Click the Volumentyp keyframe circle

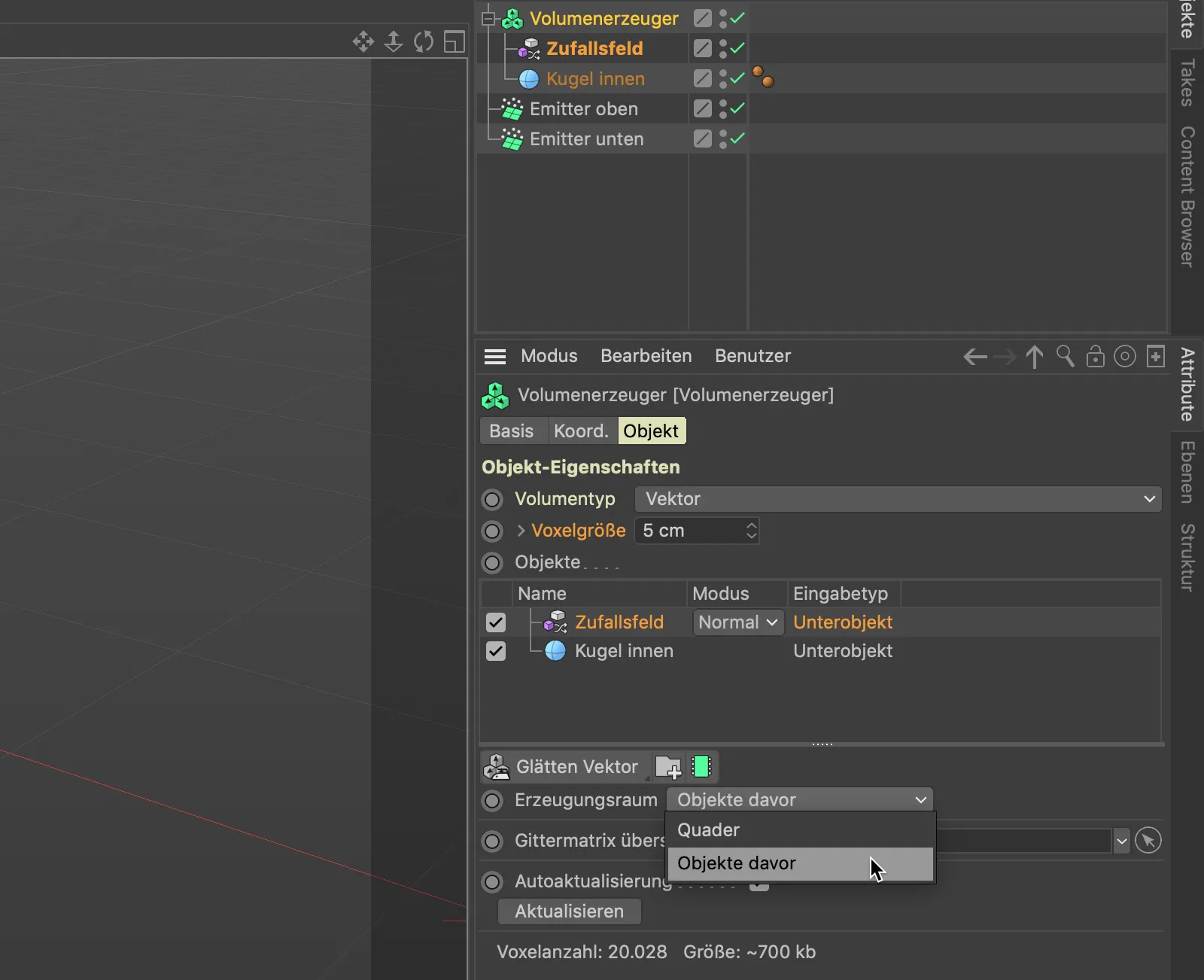pyautogui.click(x=492, y=499)
